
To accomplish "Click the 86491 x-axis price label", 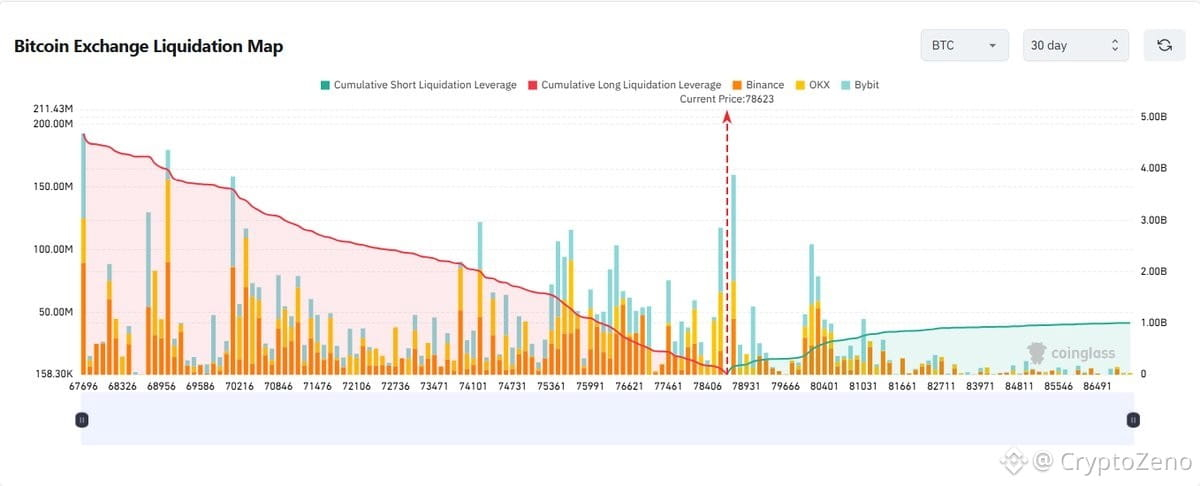I will (x=1099, y=385).
